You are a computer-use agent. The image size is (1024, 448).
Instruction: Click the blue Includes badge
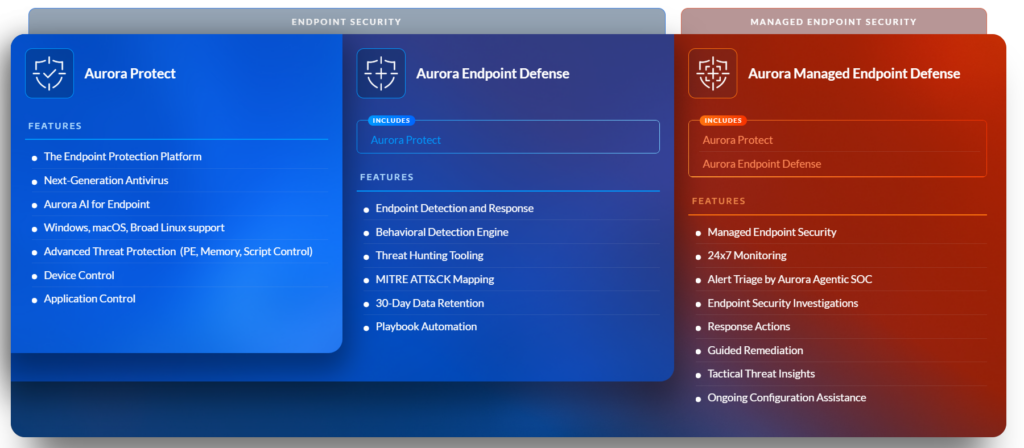tap(391, 121)
